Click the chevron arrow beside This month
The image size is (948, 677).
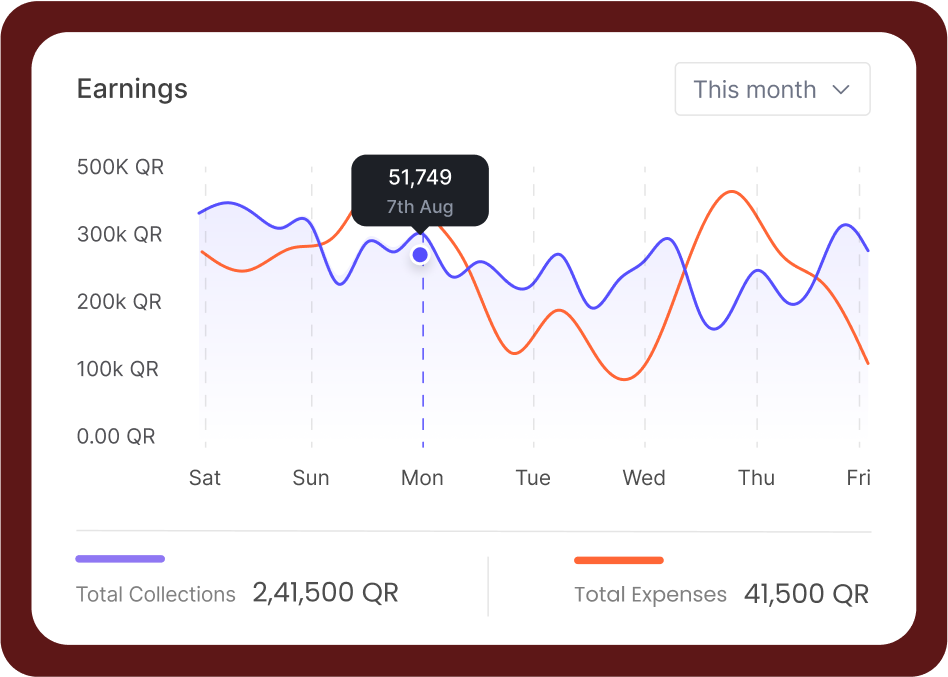[x=841, y=90]
